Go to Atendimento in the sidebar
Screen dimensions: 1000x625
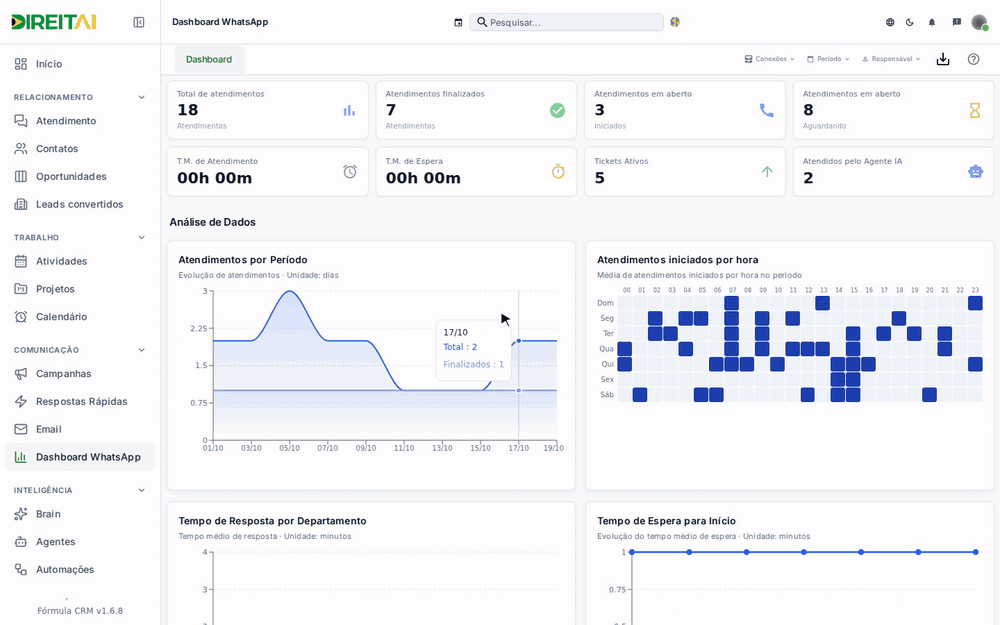[80, 121]
